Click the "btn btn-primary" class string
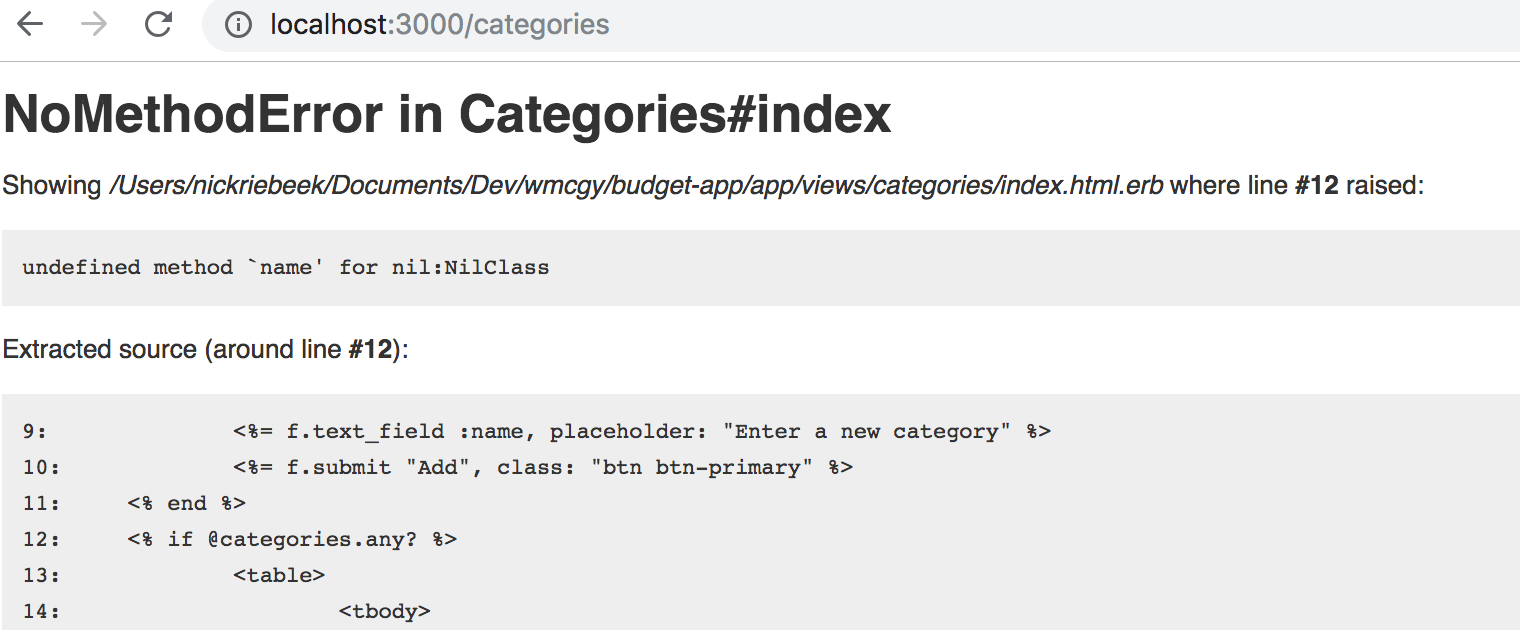Image resolution: width=1520 pixels, height=630 pixels. 702,467
